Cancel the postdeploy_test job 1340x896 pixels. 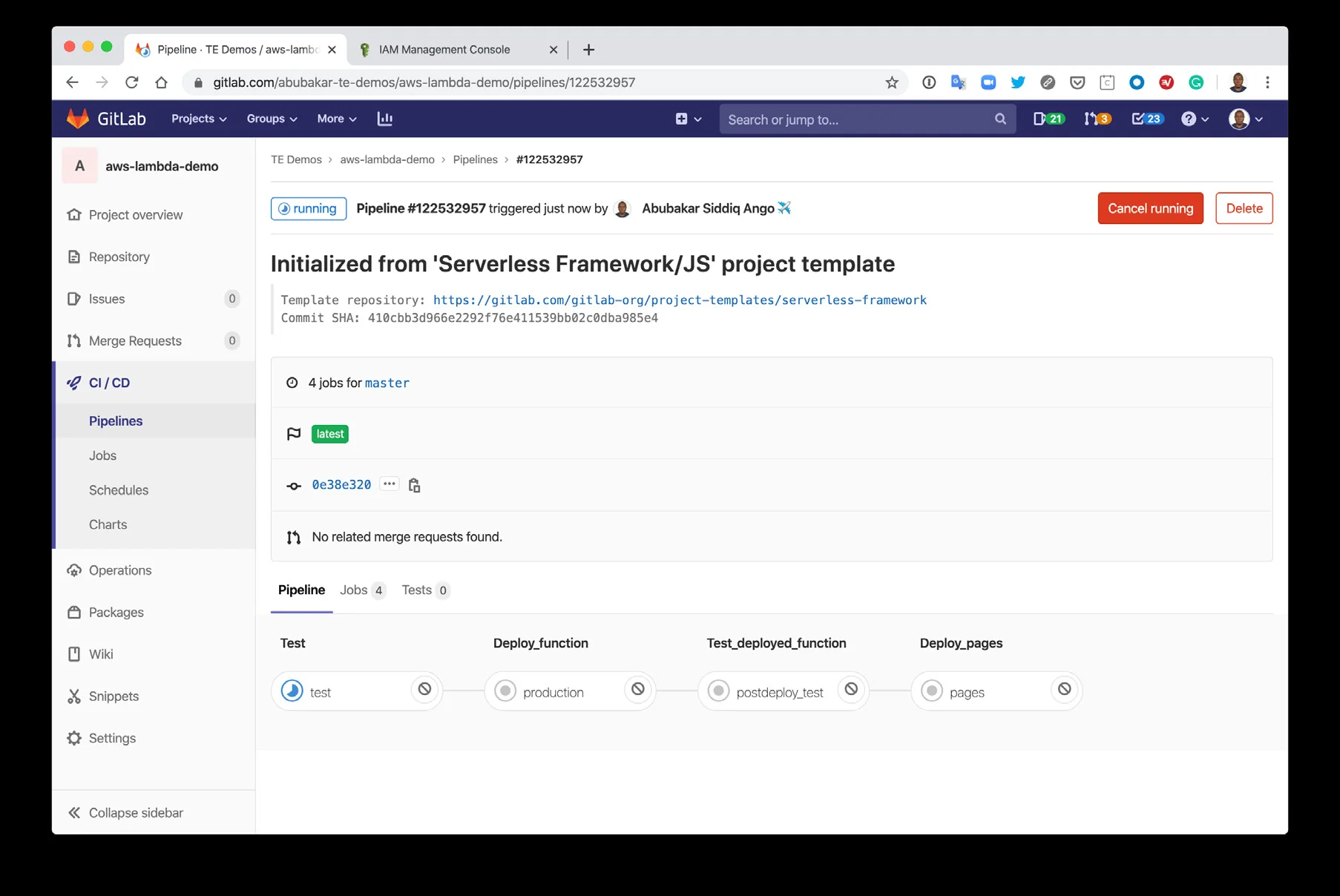click(851, 690)
